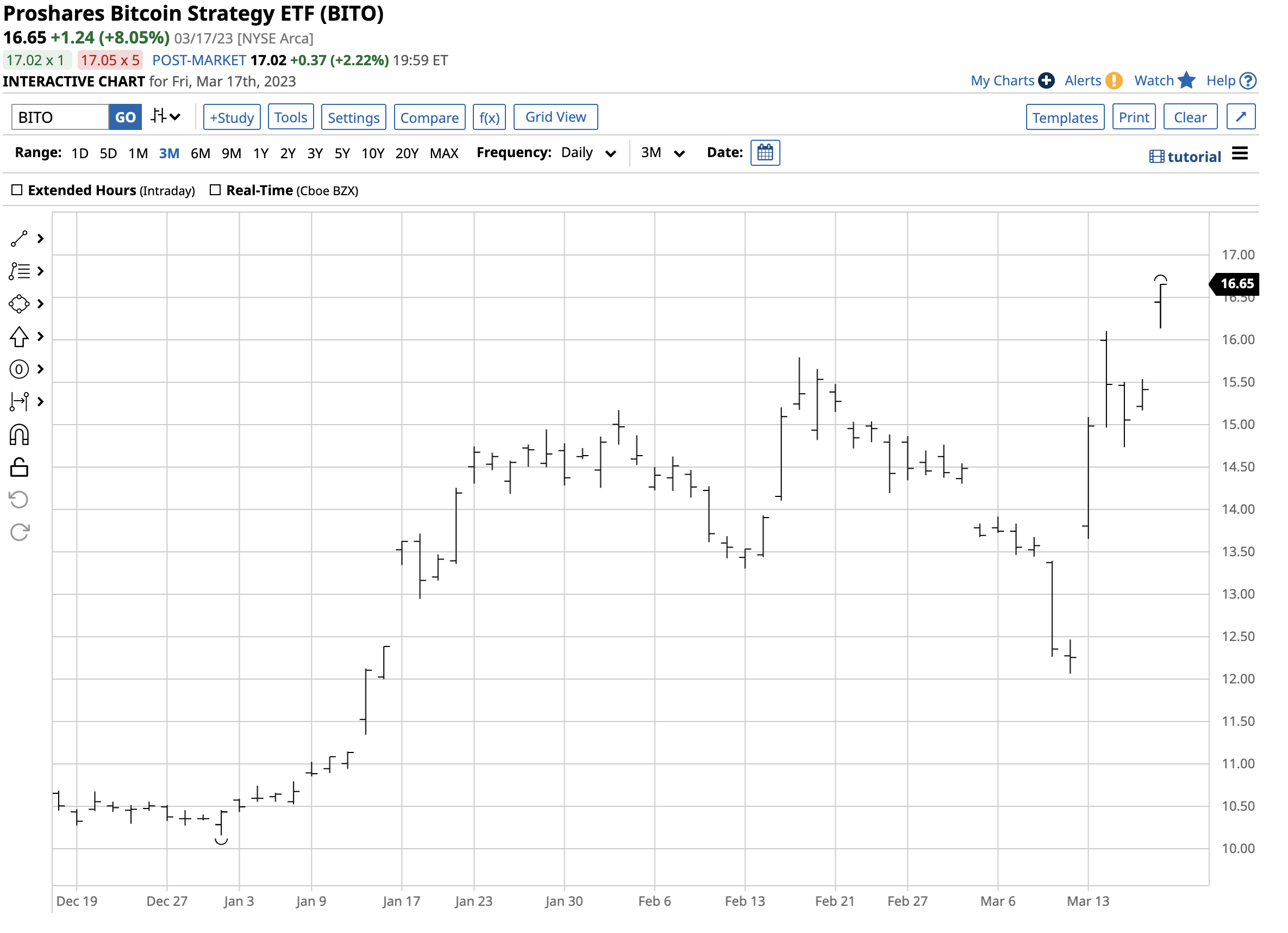Enable Extended Hours checkbox

pos(17,190)
